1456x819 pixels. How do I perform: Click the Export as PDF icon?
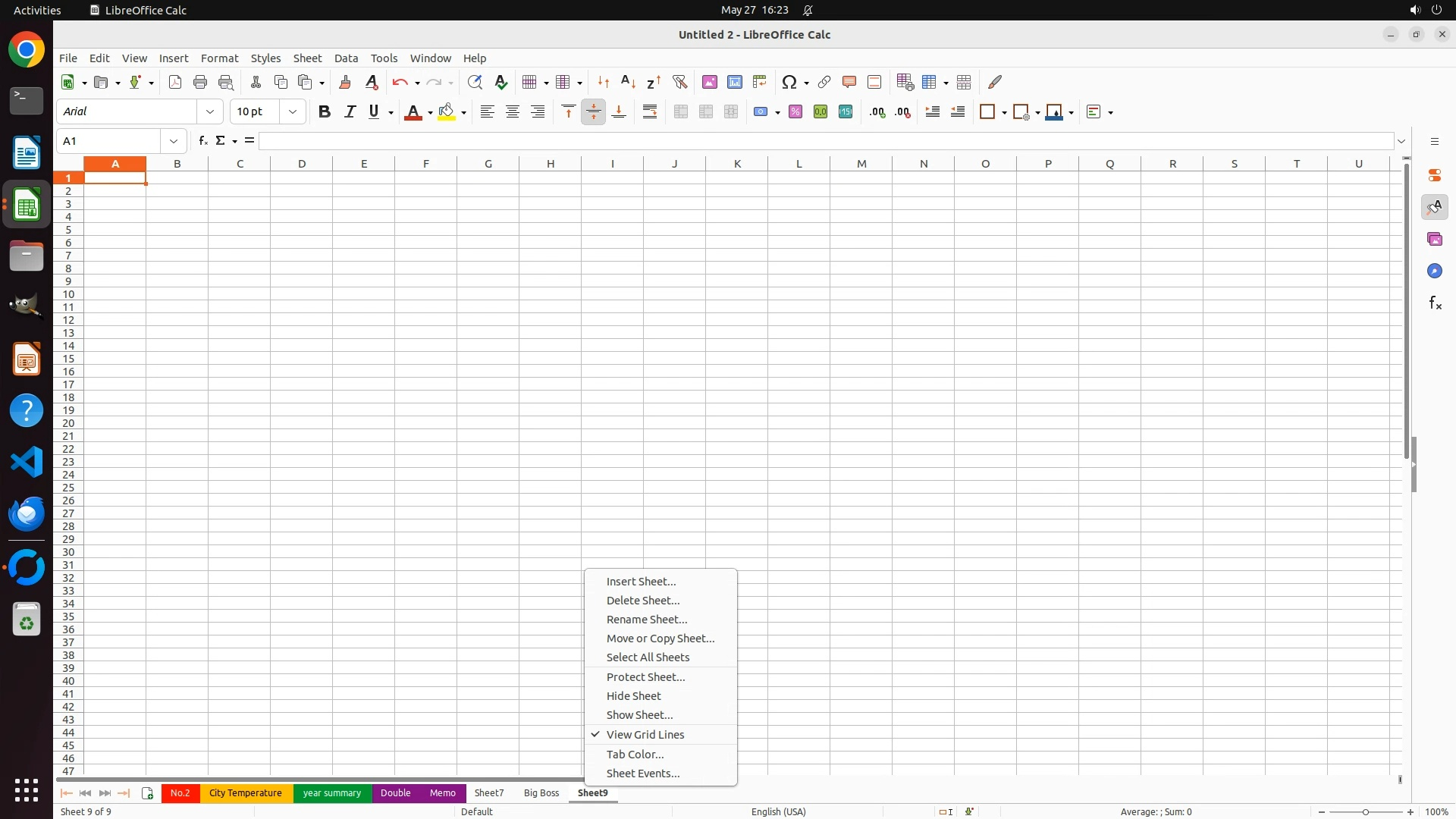pos(175,82)
